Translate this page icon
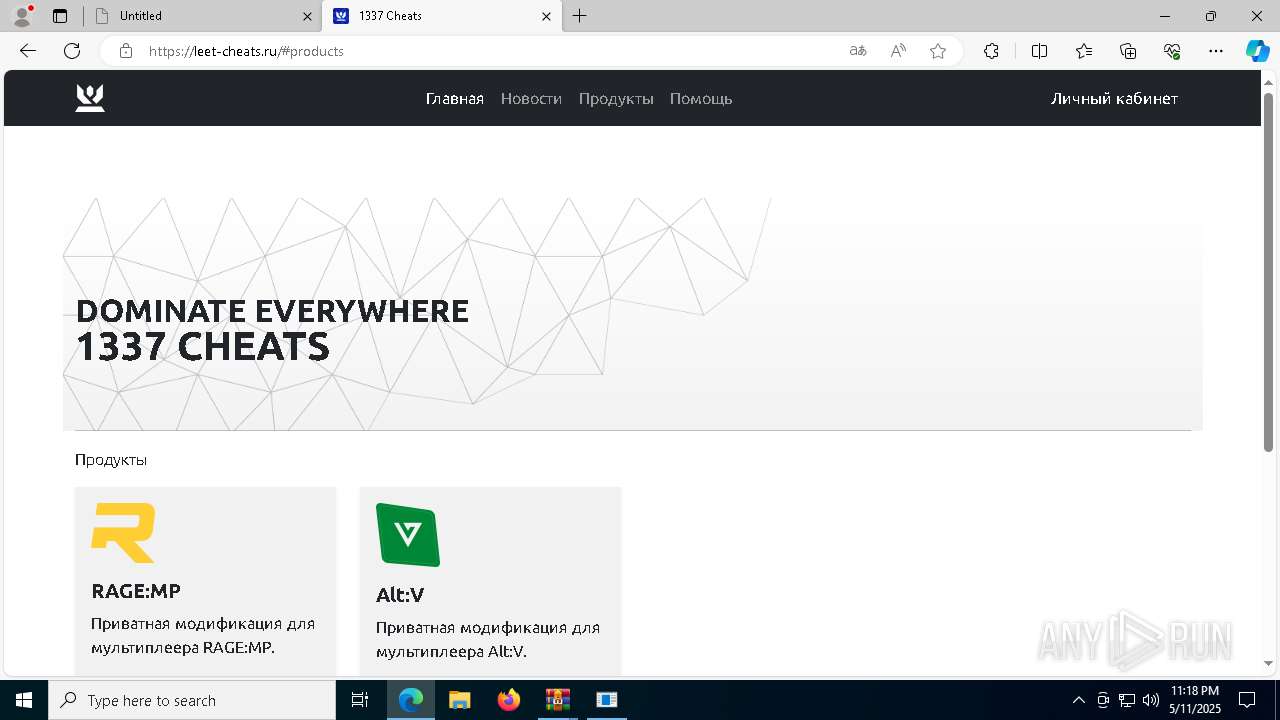Screen dimensions: 1280x720 (858, 51)
